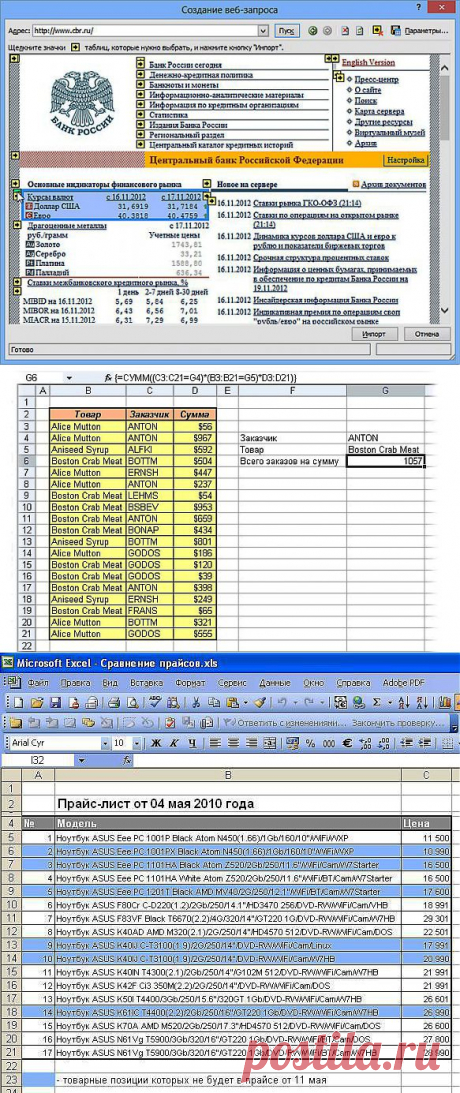Toggle table selector arrow beside Драгоценные металлы
This screenshot has height=1093, width=460.
point(15,226)
